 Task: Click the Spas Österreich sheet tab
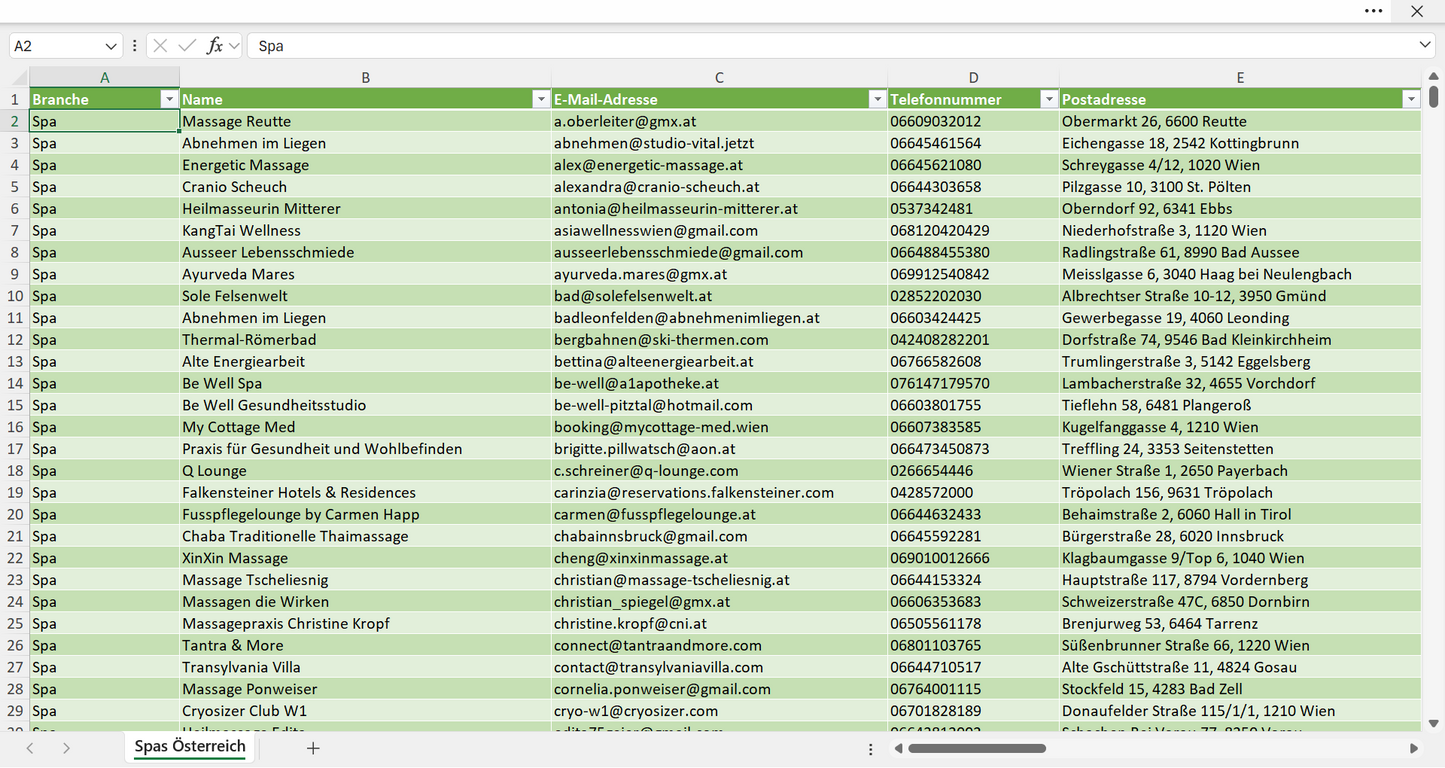click(x=190, y=747)
